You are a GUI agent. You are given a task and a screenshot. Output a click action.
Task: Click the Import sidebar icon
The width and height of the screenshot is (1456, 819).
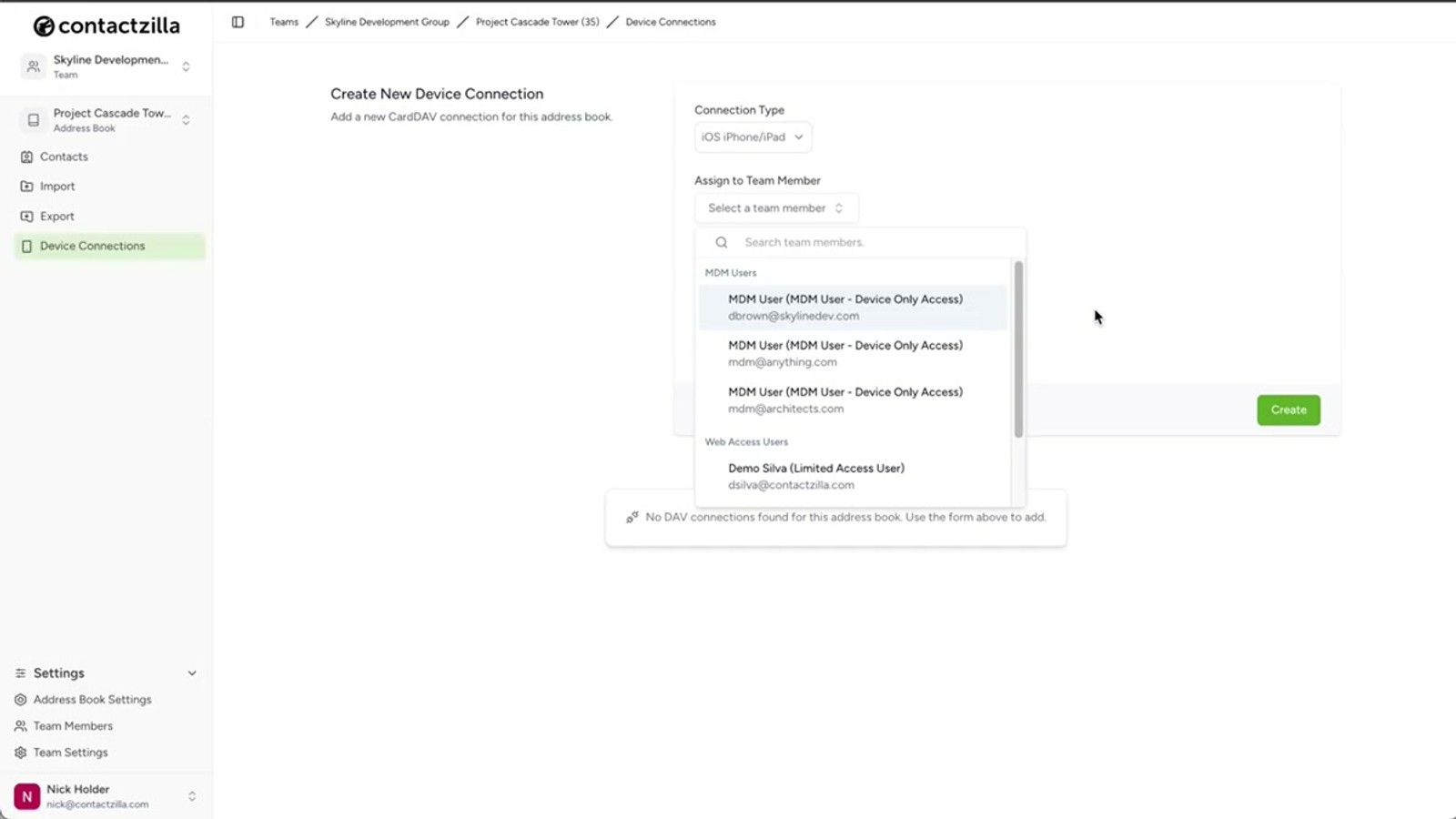[x=26, y=187]
